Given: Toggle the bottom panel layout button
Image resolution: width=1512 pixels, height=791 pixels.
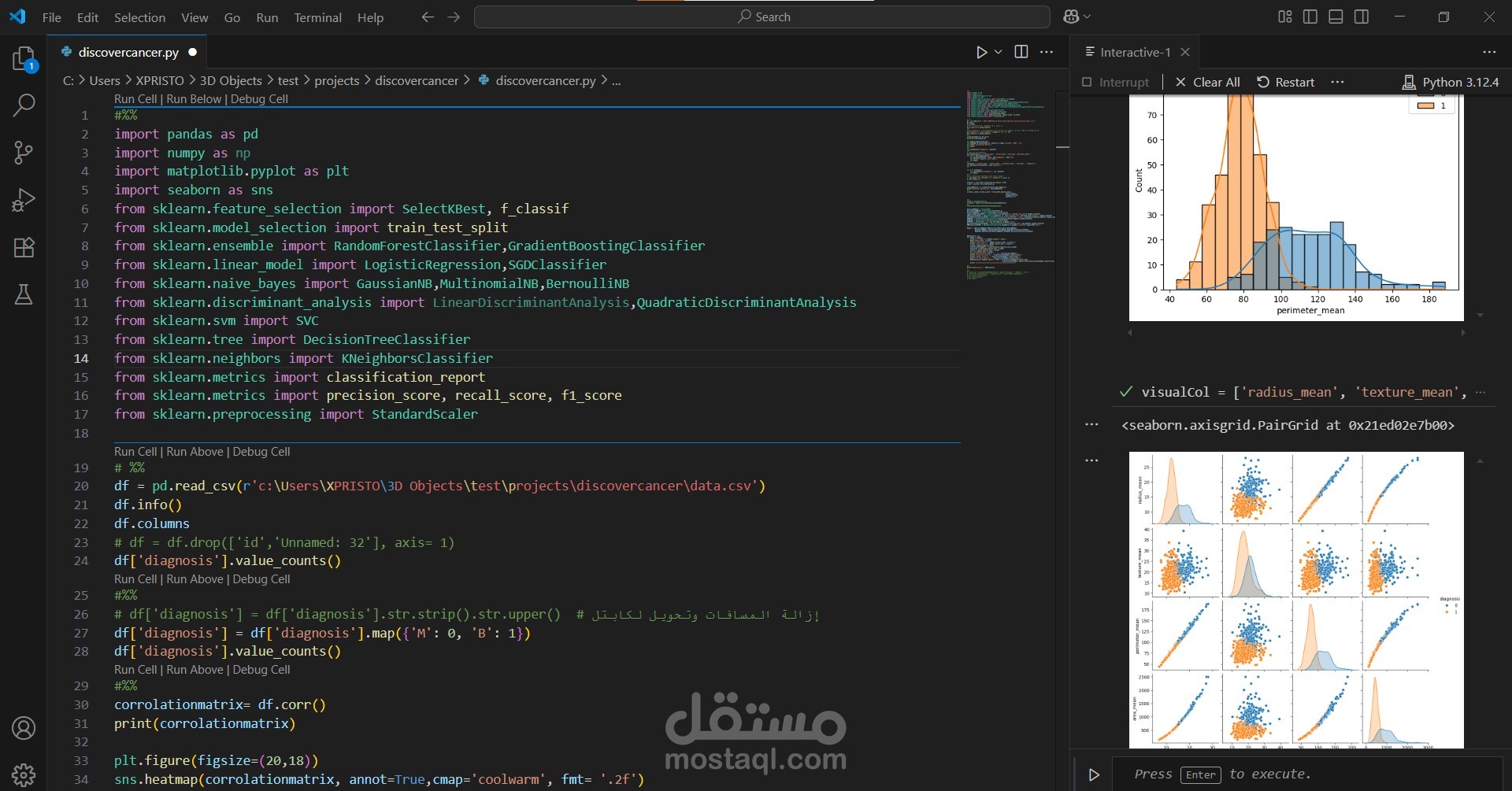Looking at the screenshot, I should (x=1336, y=17).
